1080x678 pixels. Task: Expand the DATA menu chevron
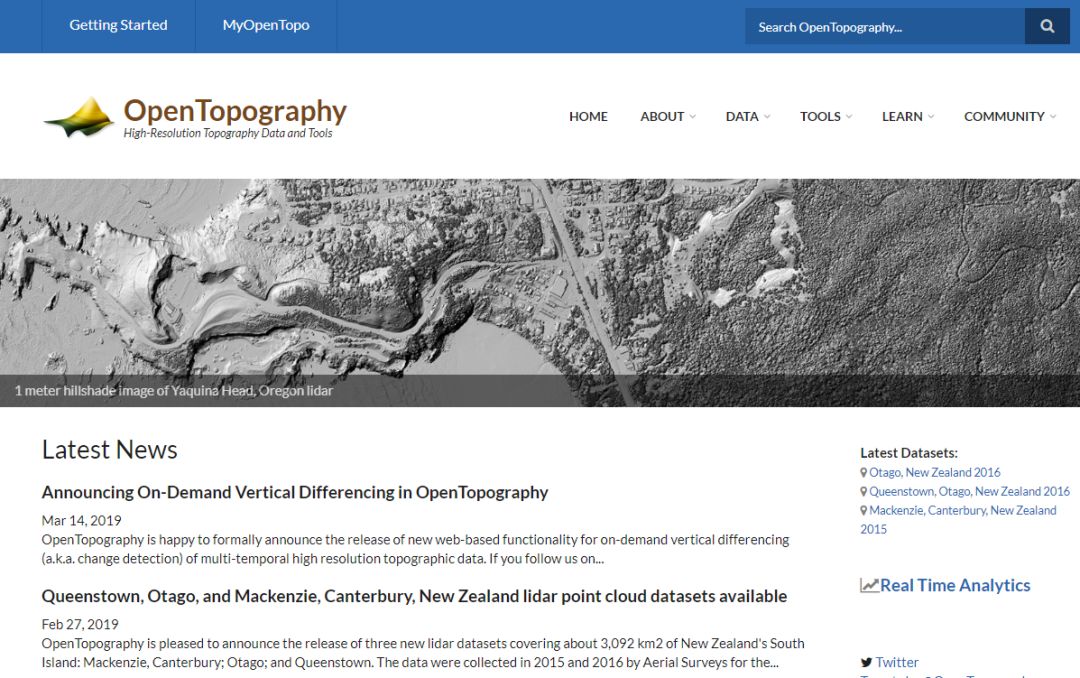(x=767, y=116)
